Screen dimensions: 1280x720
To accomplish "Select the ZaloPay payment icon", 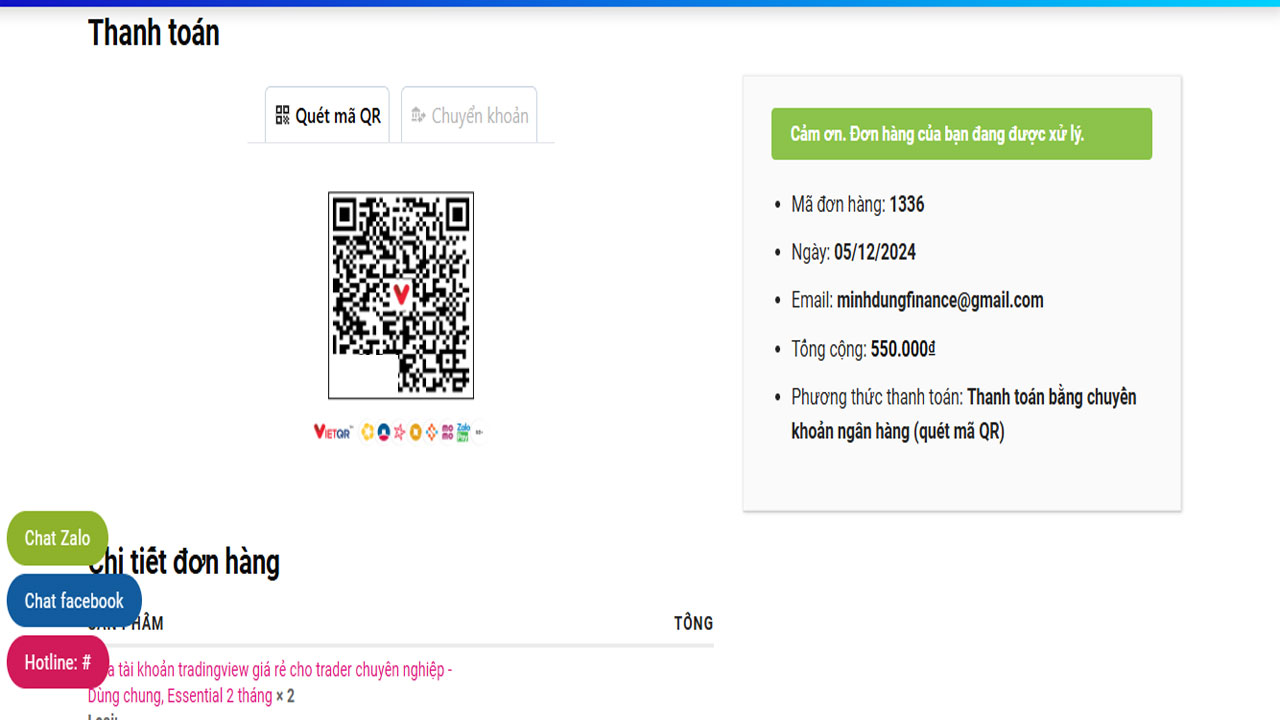I will (462, 432).
